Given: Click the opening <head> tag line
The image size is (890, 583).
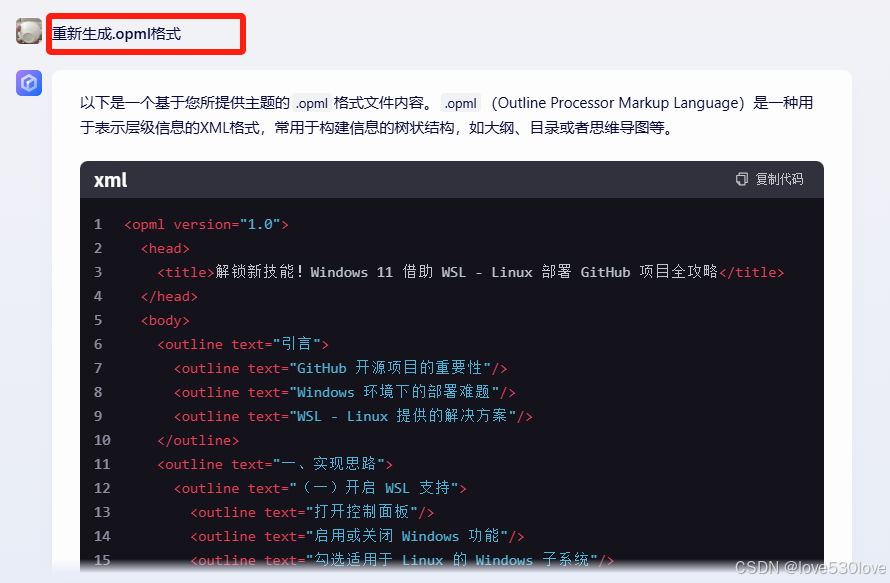Looking at the screenshot, I should tap(165, 249).
